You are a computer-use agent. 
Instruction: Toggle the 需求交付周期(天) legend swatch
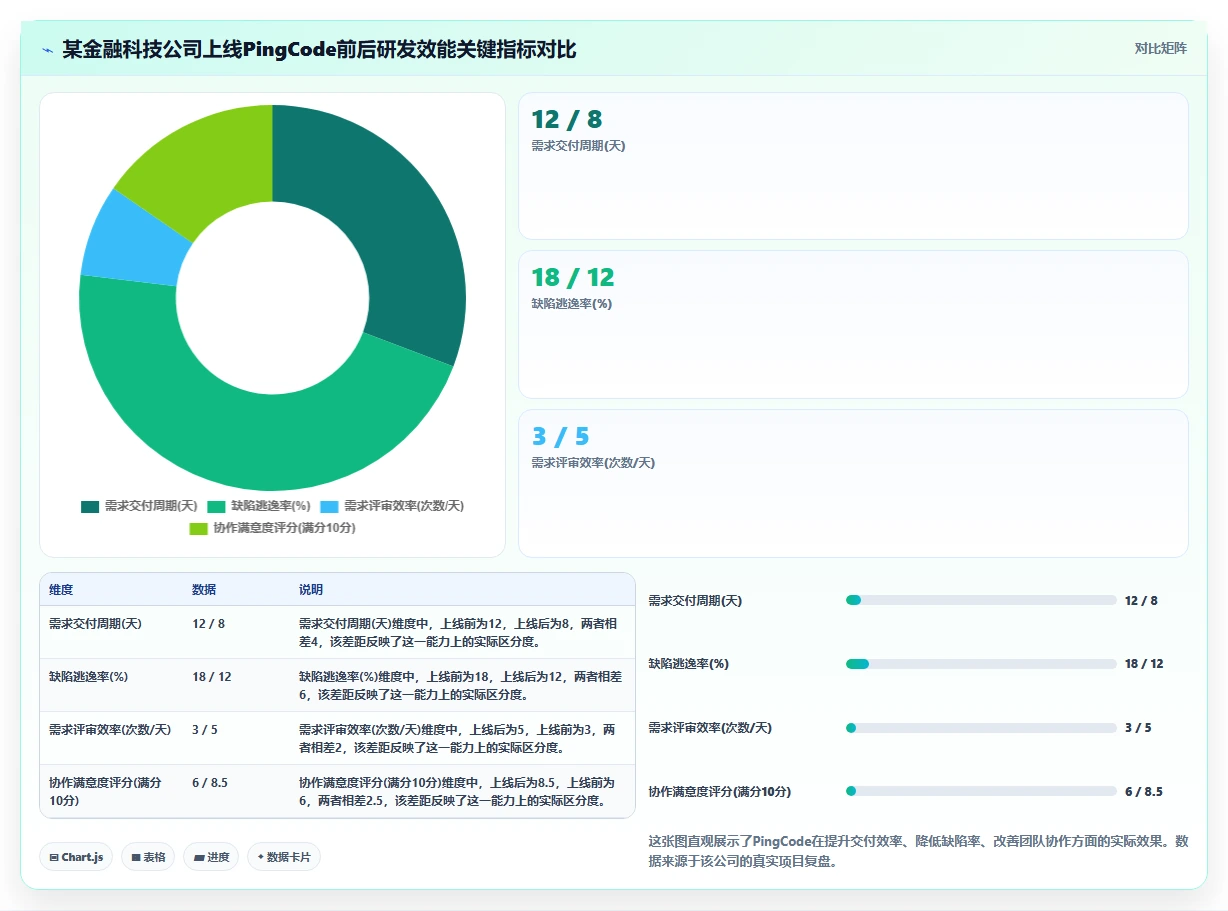(90, 506)
